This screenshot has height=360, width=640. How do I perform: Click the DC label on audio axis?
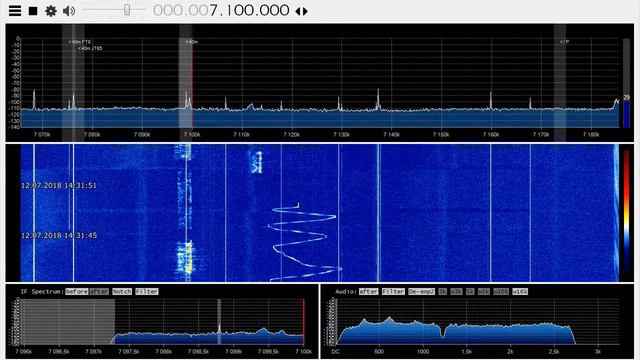pyautogui.click(x=335, y=351)
